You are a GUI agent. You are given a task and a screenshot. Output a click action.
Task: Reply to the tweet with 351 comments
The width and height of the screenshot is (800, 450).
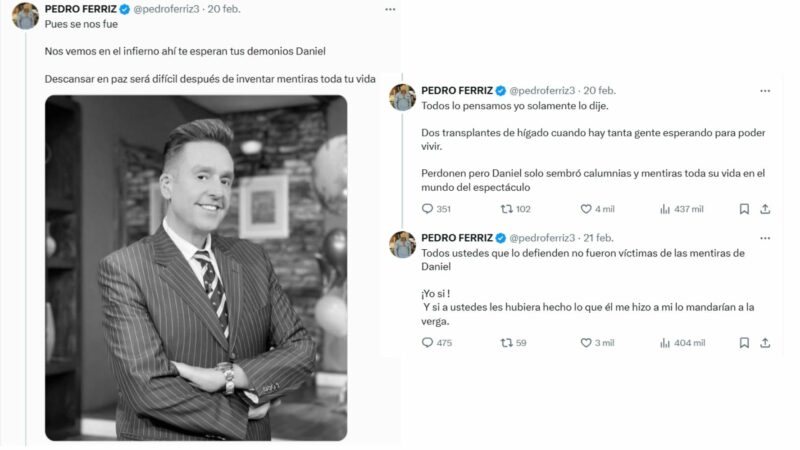click(427, 209)
